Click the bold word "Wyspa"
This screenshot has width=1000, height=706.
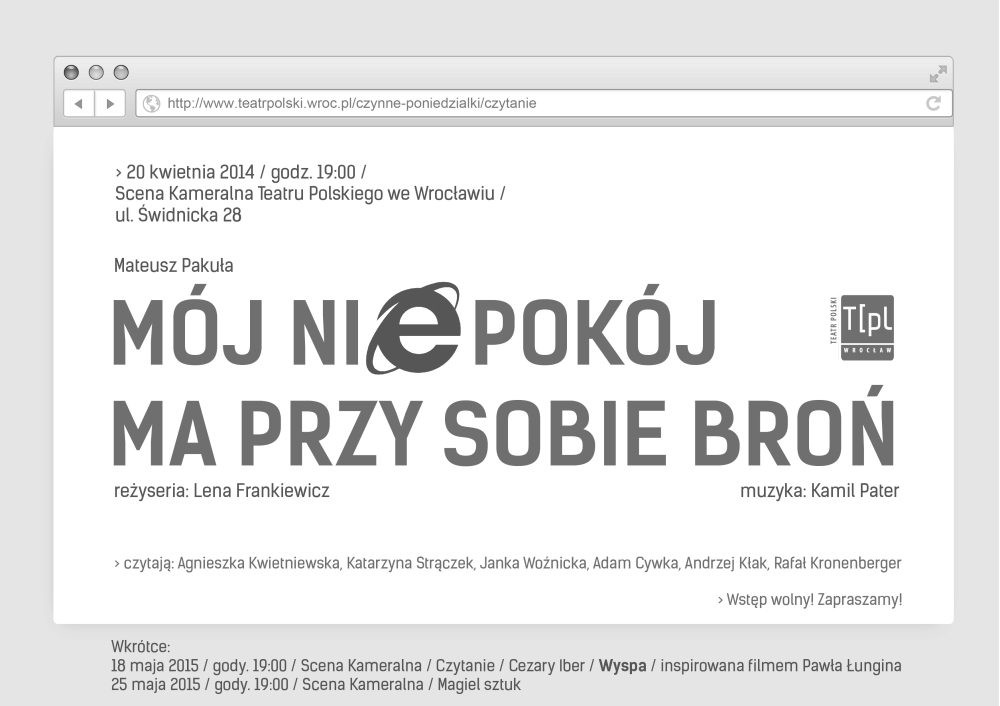(x=622, y=666)
